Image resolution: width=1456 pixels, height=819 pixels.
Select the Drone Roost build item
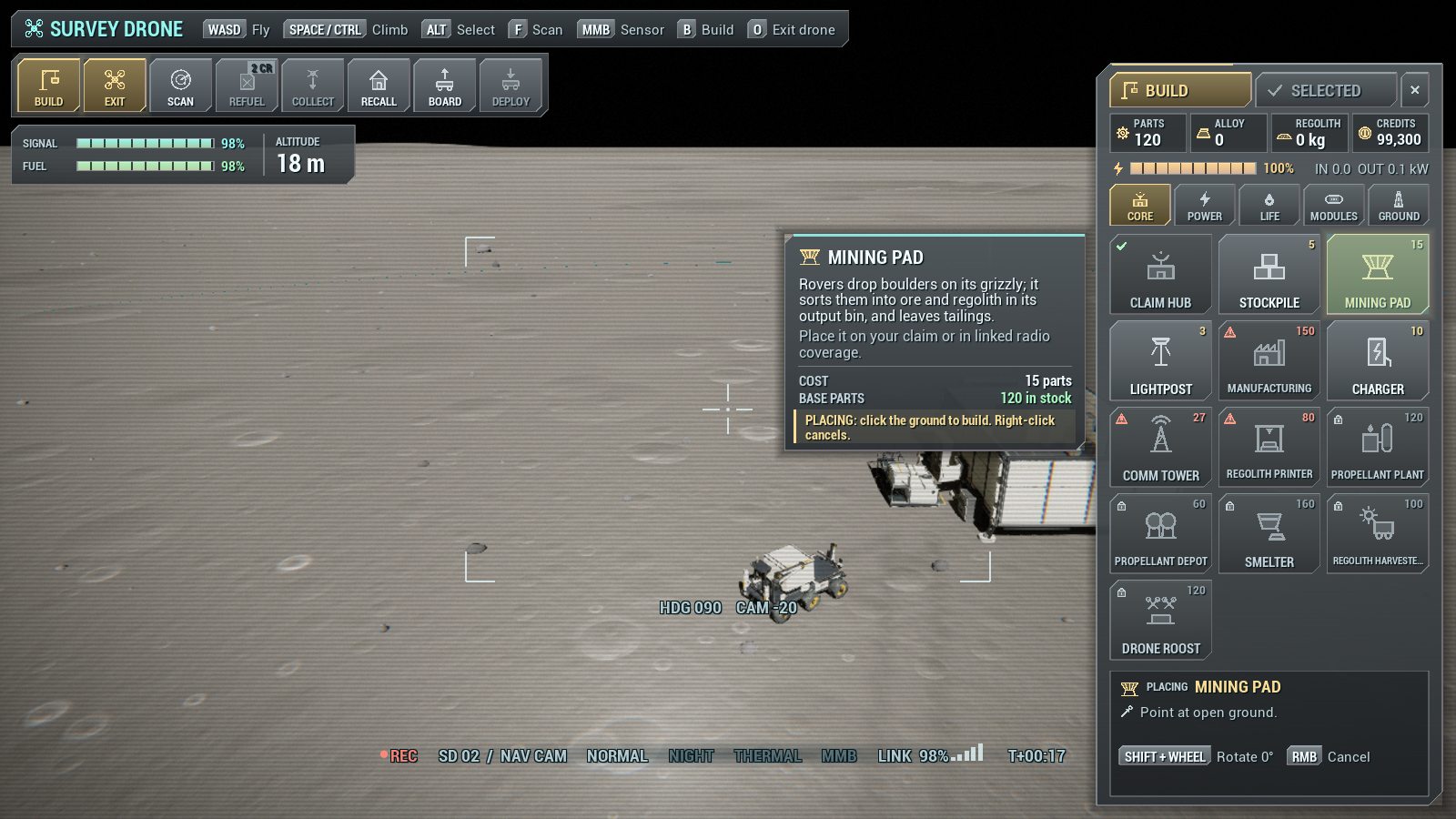coord(1160,620)
